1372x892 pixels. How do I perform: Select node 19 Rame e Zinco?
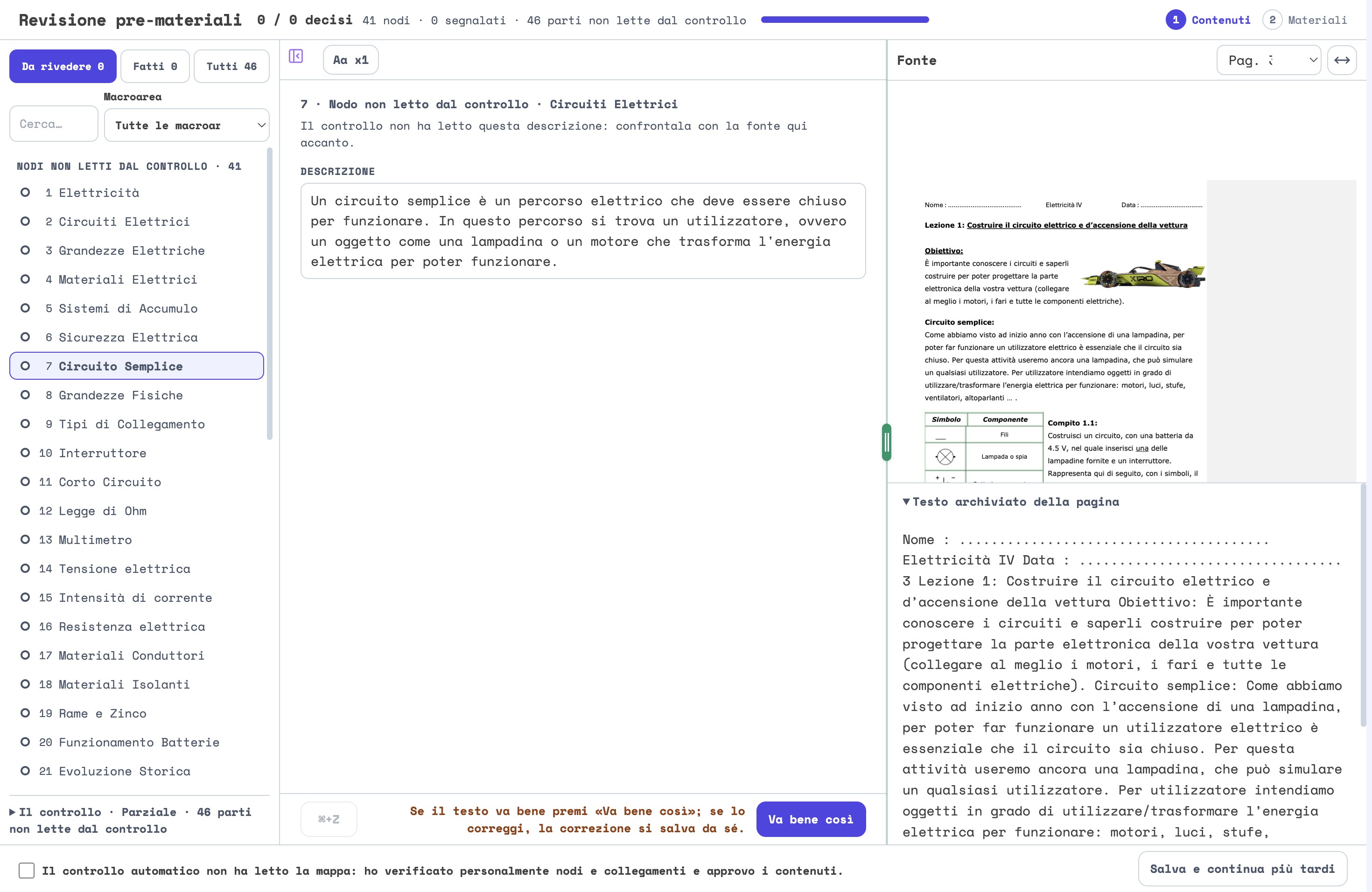137,713
